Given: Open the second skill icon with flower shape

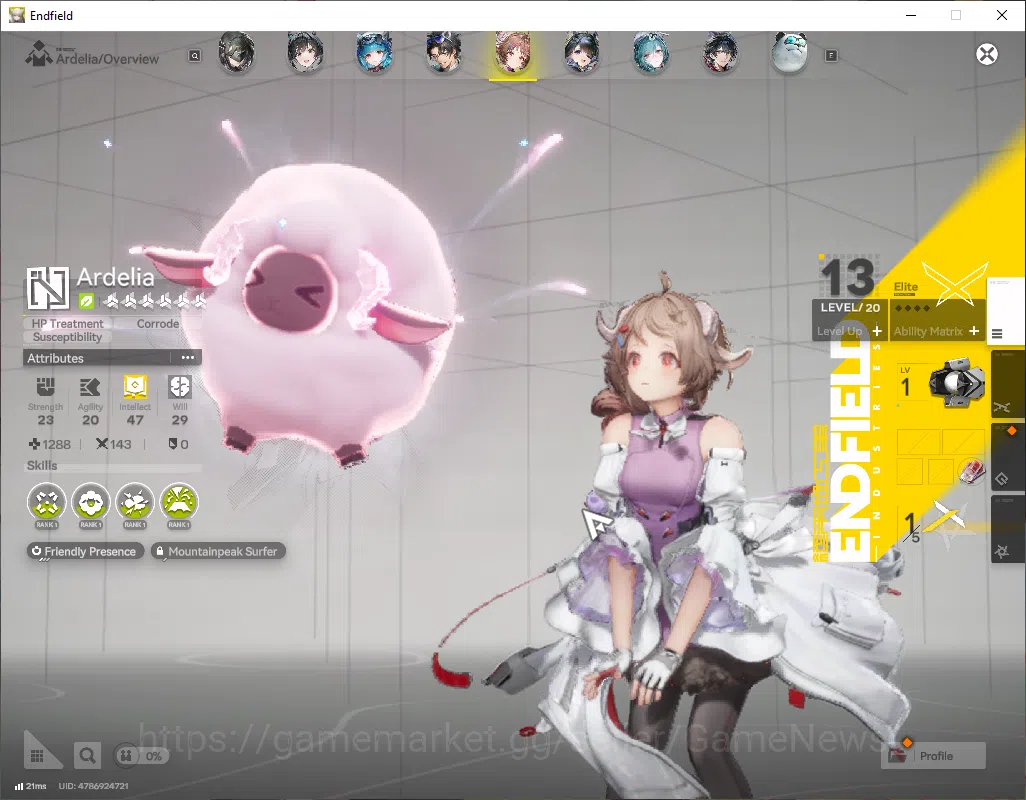Looking at the screenshot, I should tap(90, 502).
